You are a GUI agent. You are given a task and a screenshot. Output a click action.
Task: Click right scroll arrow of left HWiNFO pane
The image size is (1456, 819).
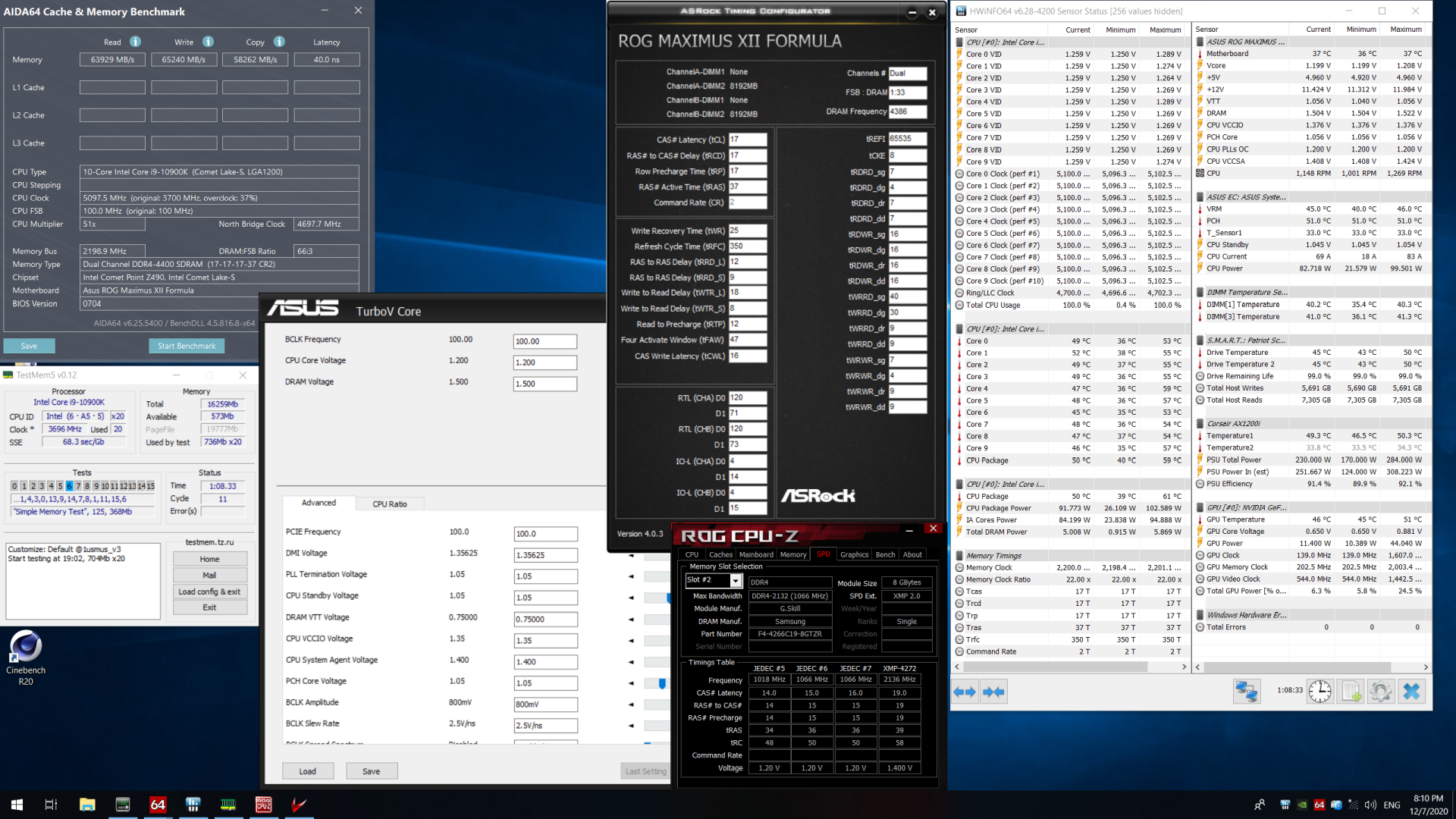pos(1184,667)
